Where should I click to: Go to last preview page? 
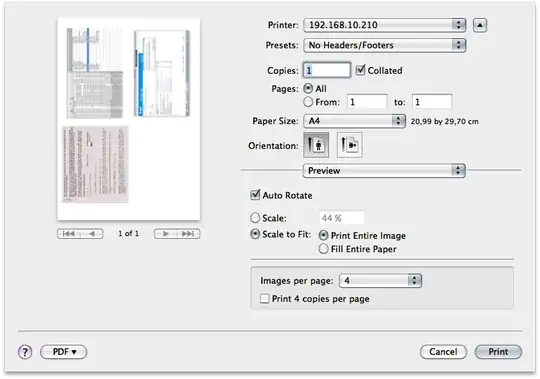click(x=188, y=234)
